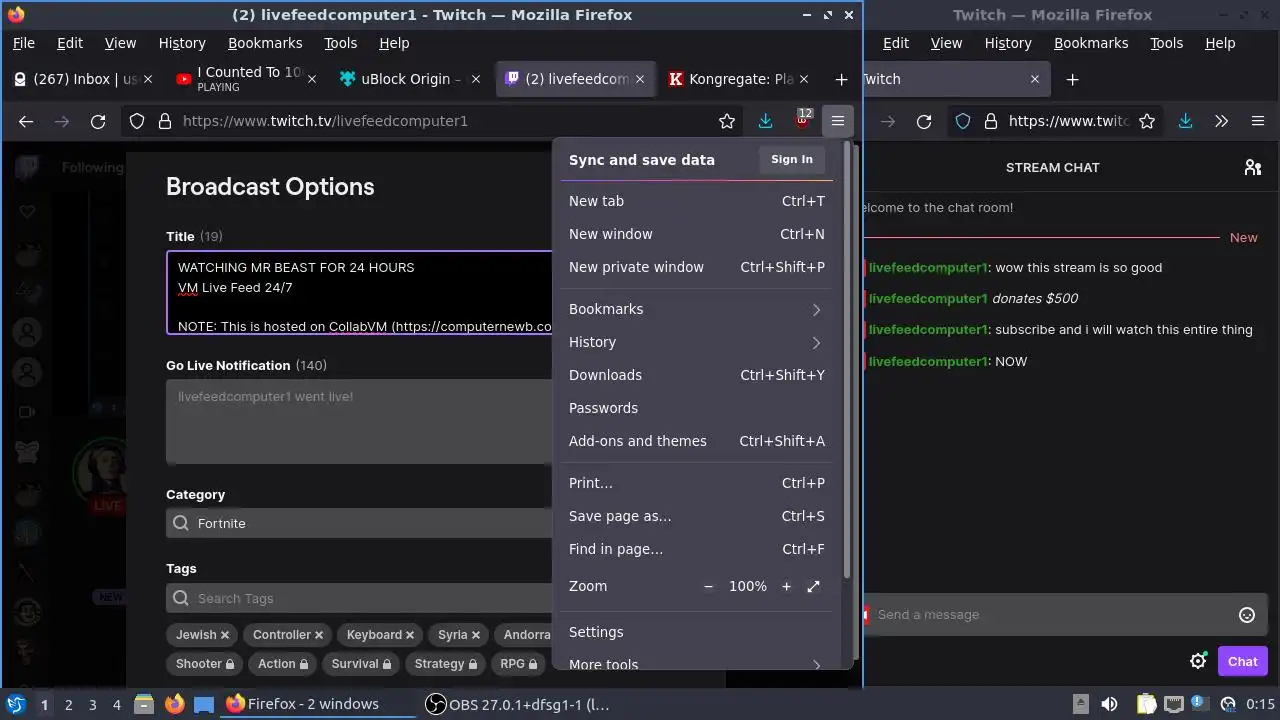Screen dimensions: 1280x720
Task: Open Downloads from the application menu
Action: pos(697,375)
